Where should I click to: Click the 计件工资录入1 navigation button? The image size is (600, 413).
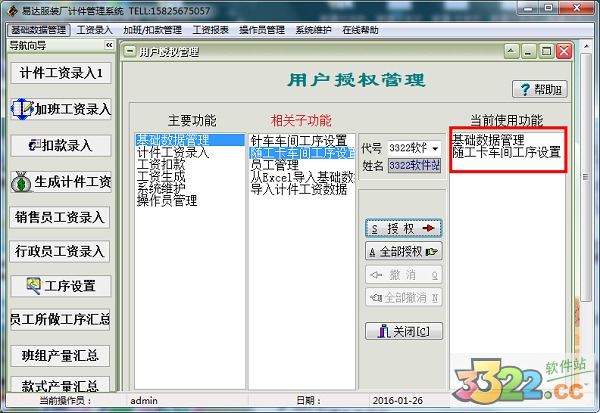[x=61, y=73]
